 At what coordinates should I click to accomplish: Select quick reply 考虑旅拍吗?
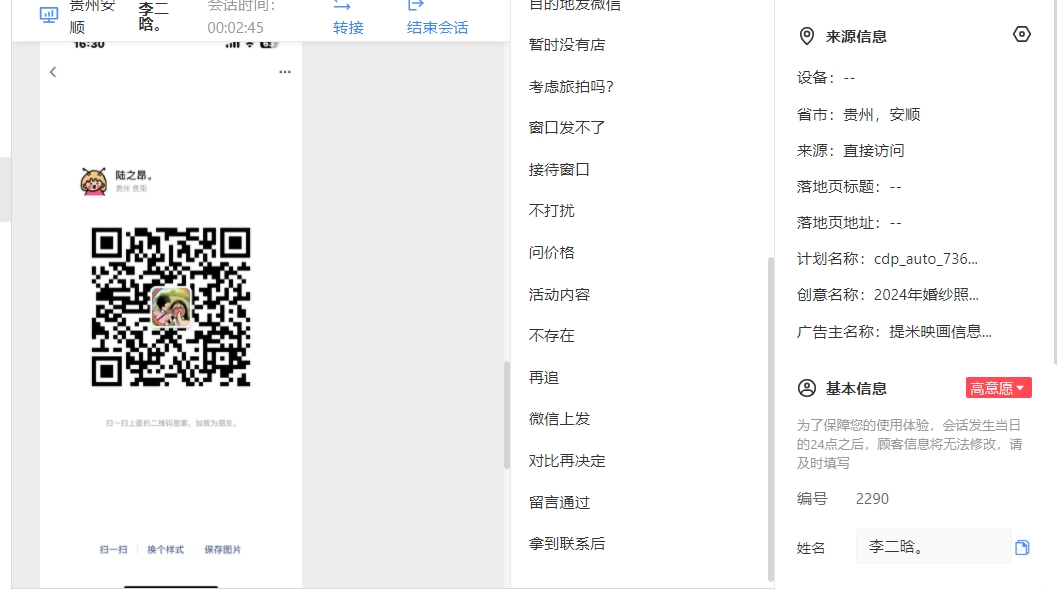point(572,87)
